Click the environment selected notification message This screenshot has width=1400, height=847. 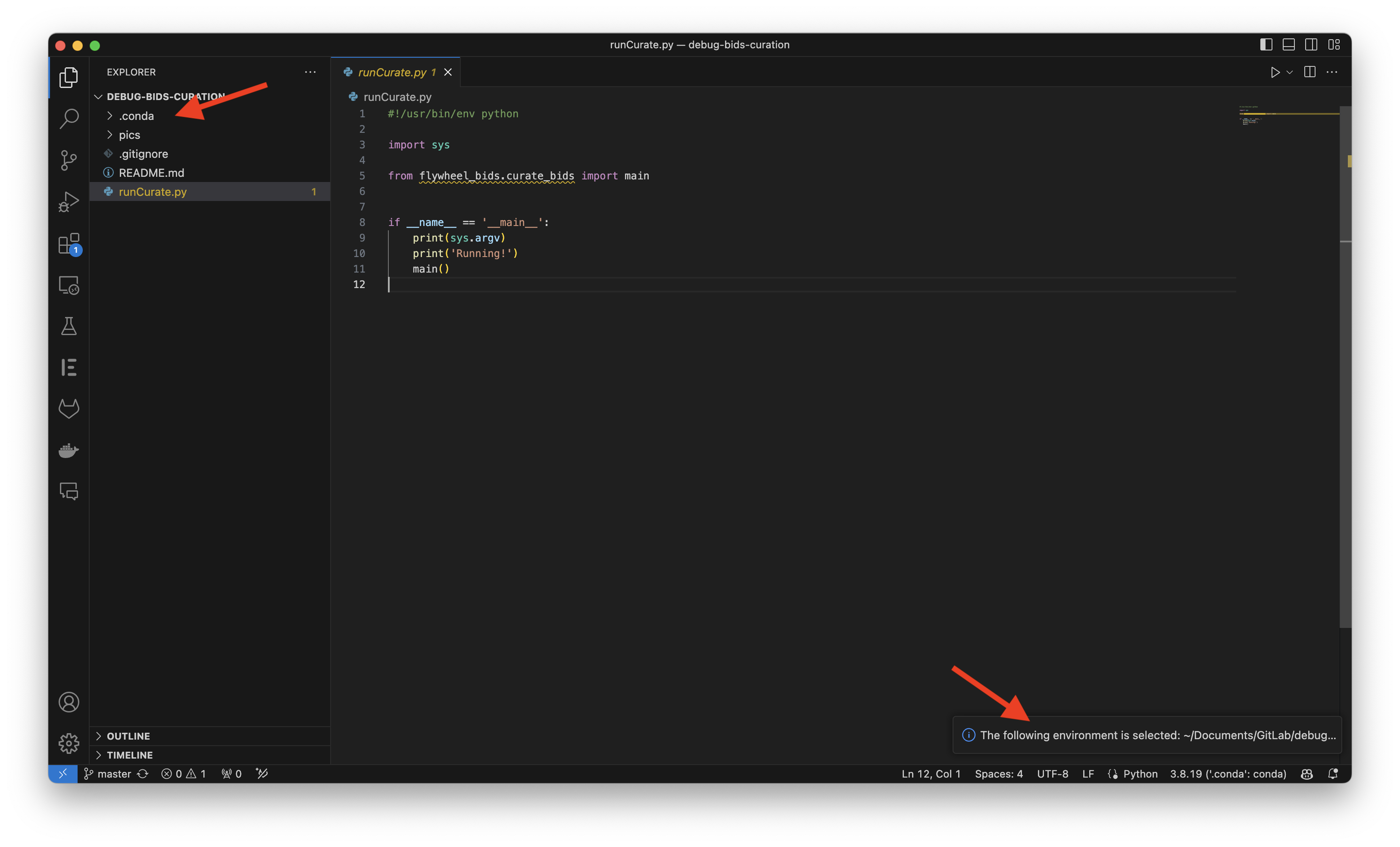1157,735
